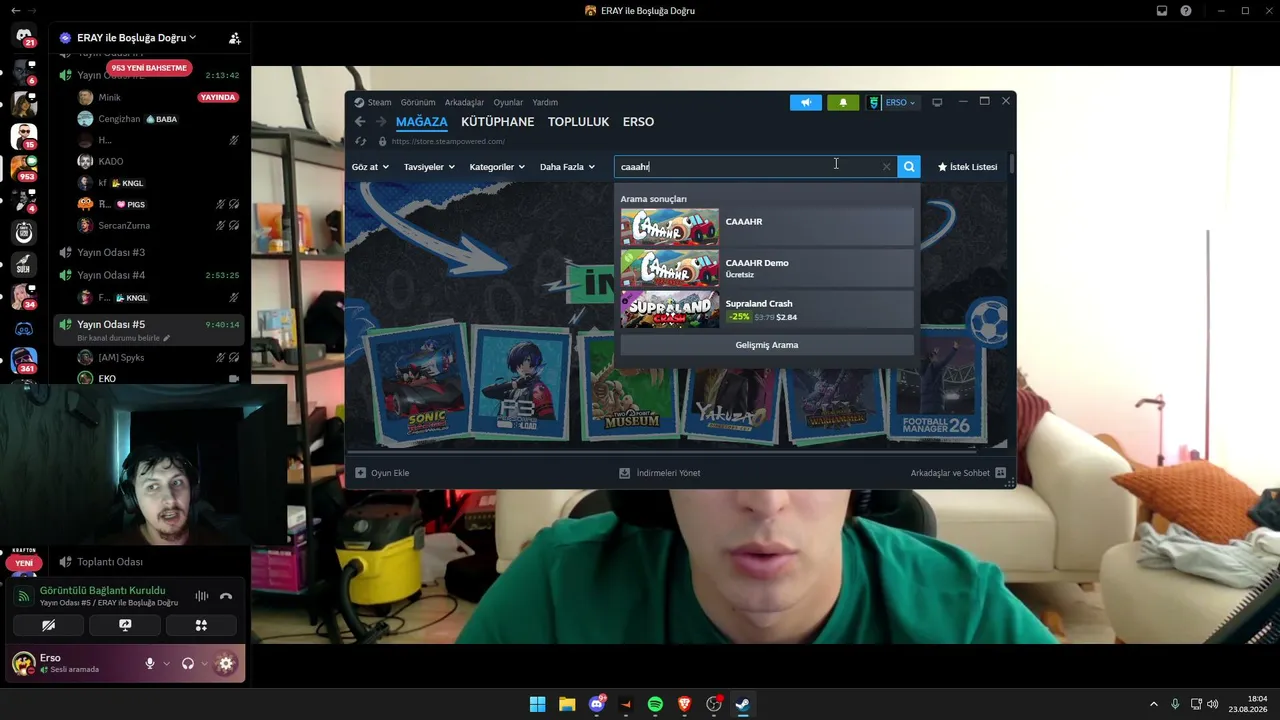Open İndirmeleri Yönet in Steam footer
The height and width of the screenshot is (720, 1280).
click(x=660, y=473)
